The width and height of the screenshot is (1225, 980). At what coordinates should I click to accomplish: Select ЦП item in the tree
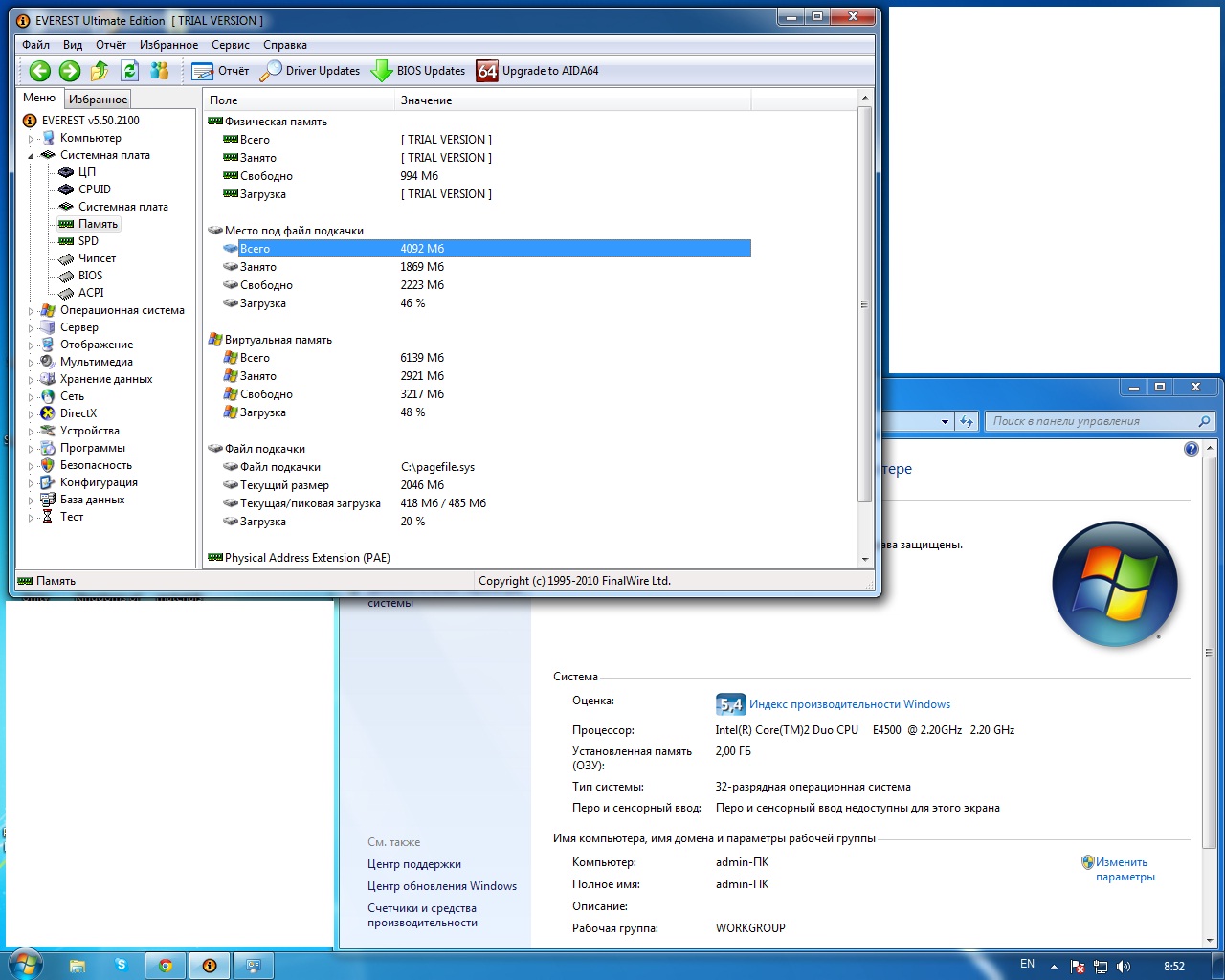point(87,172)
